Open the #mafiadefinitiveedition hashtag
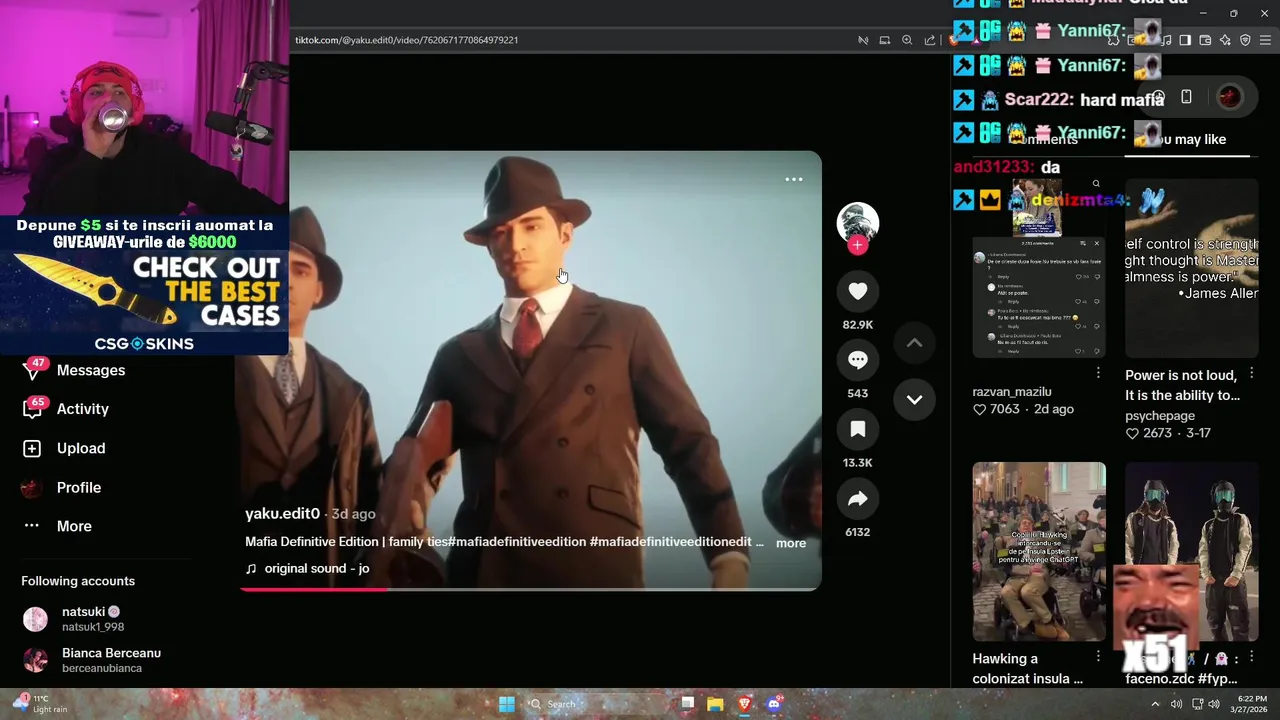Viewport: 1280px width, 720px height. coord(517,542)
